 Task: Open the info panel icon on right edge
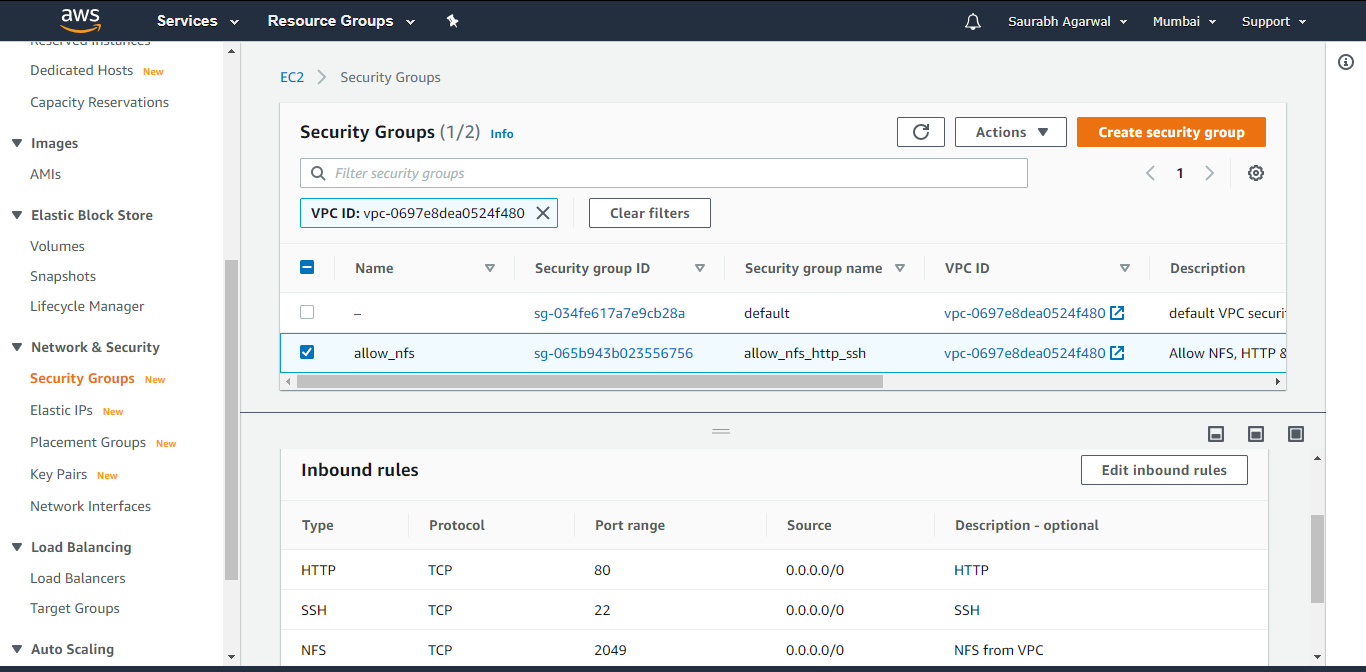click(1345, 61)
